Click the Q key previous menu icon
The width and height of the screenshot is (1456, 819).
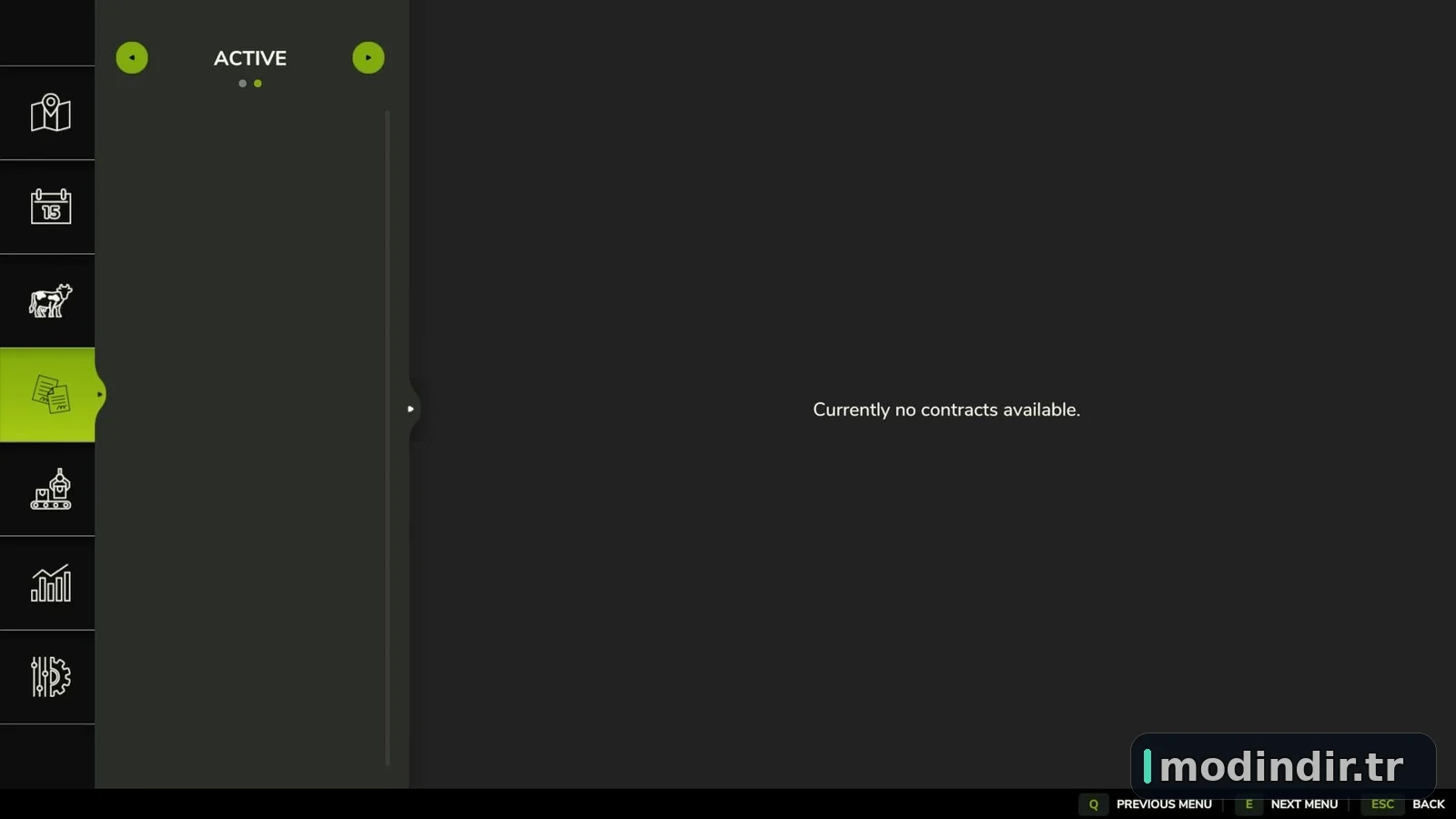(x=1094, y=804)
